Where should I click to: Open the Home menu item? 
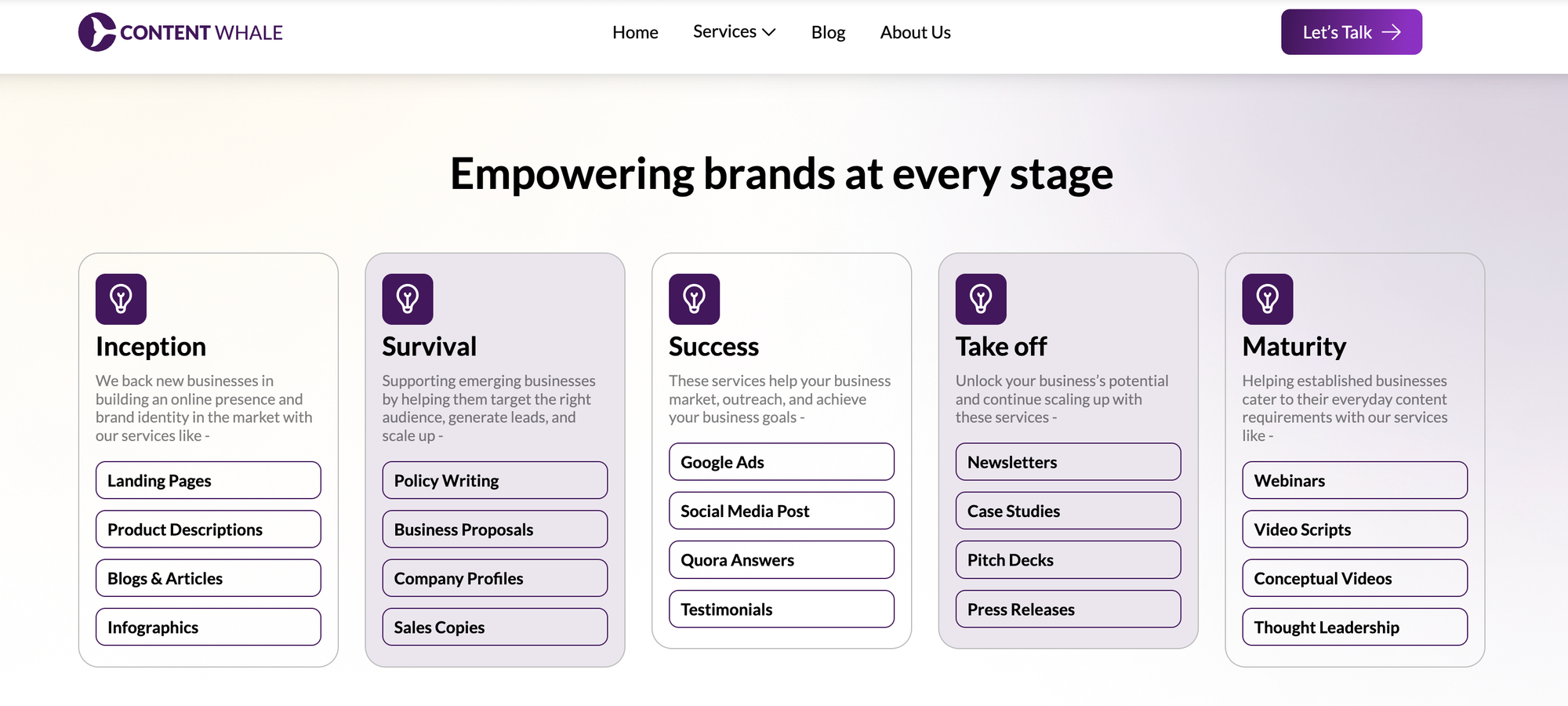point(635,32)
